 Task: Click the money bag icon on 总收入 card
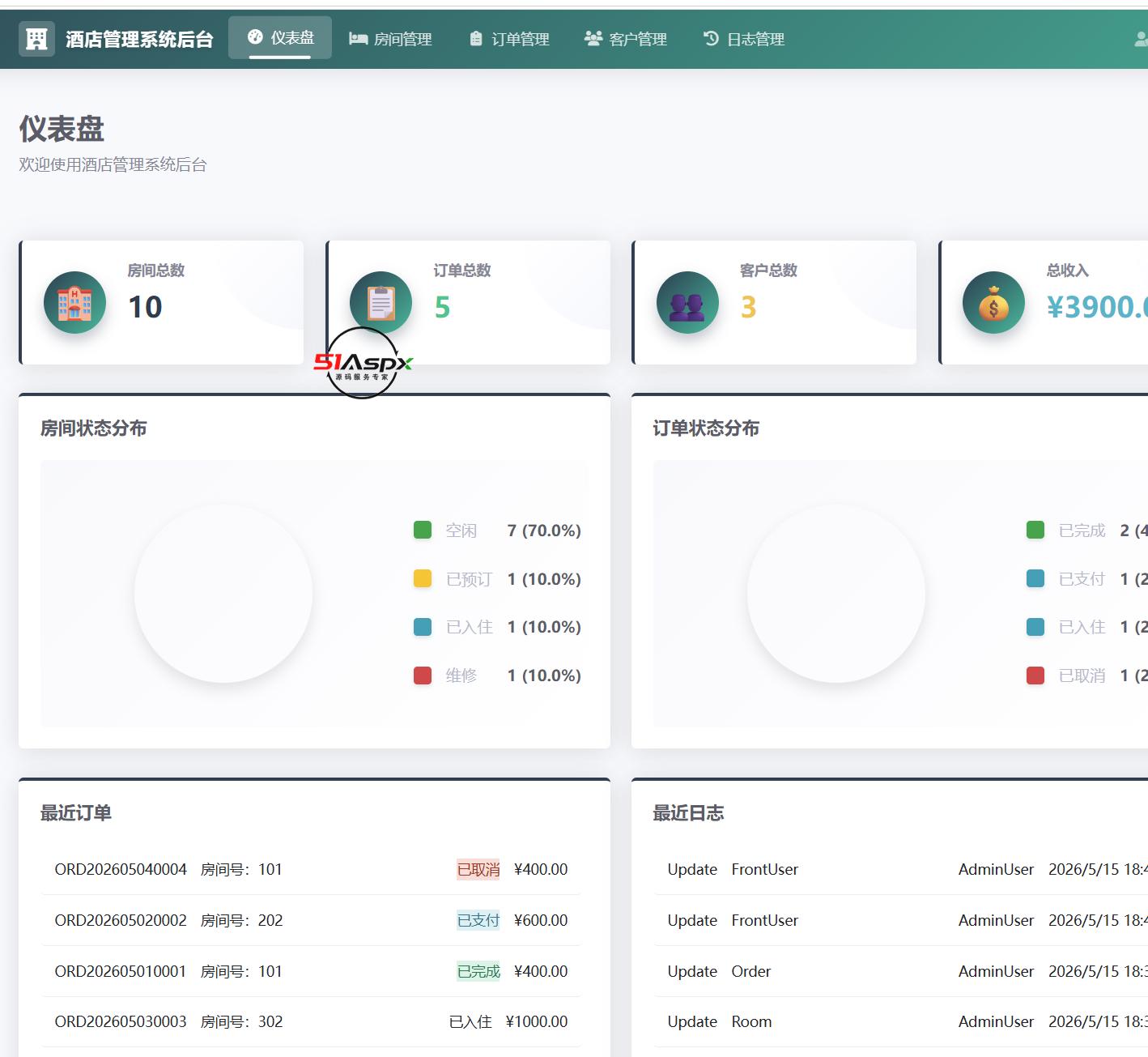click(x=993, y=302)
